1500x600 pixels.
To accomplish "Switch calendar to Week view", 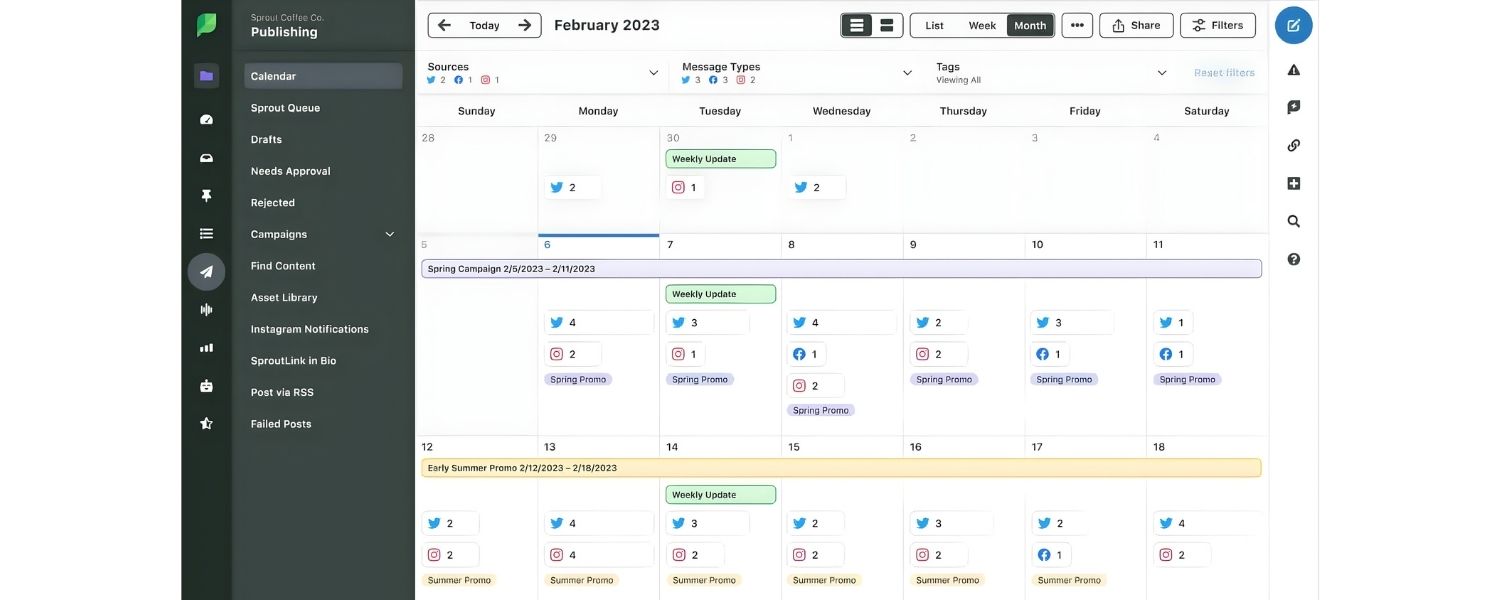I will 982,25.
